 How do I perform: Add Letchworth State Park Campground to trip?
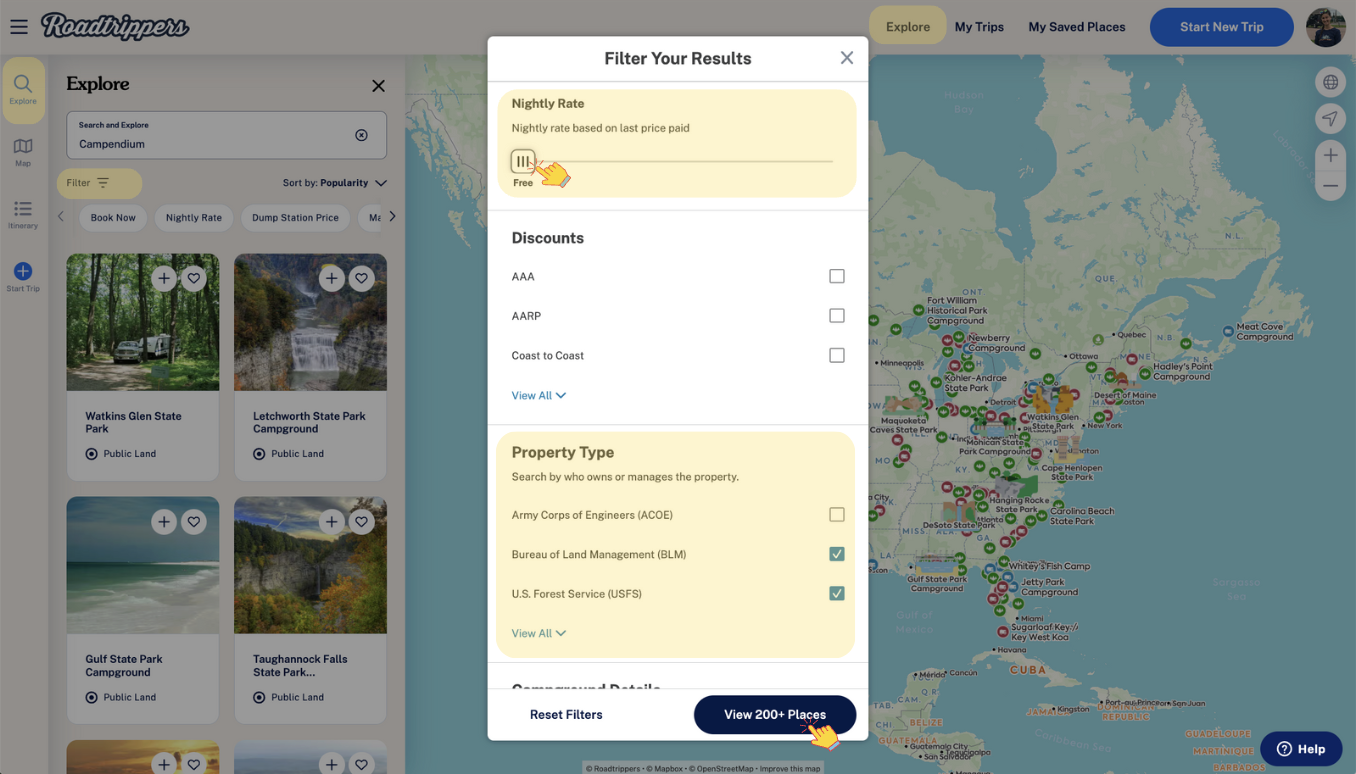332,279
